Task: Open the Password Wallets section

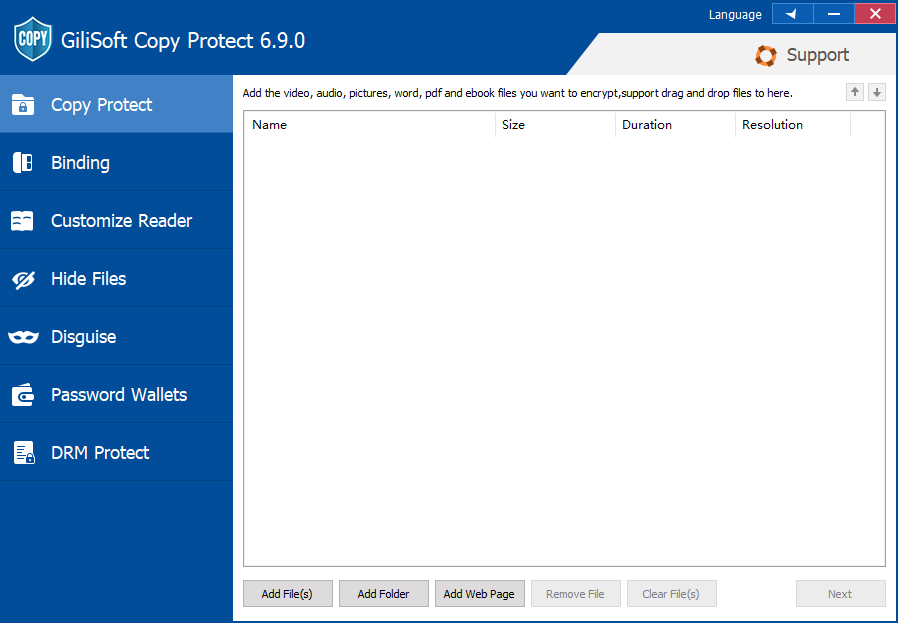Action: (x=116, y=395)
